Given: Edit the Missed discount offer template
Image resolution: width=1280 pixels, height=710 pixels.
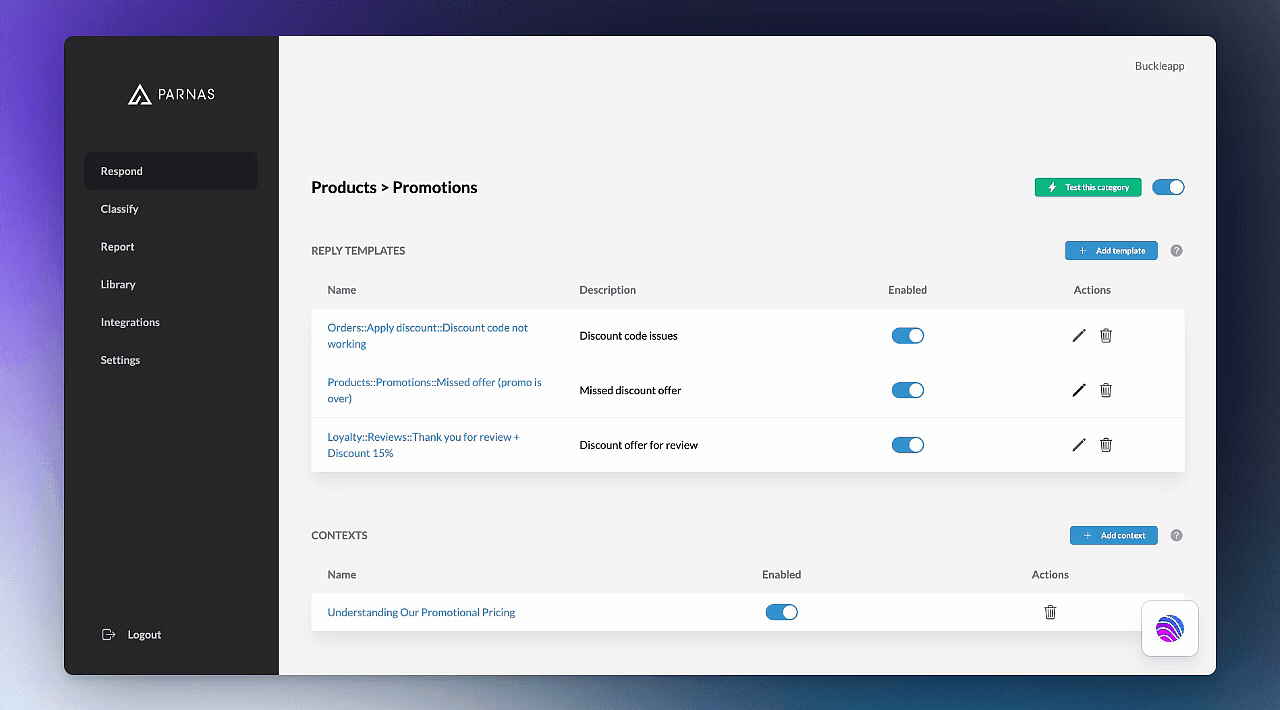Looking at the screenshot, I should pyautogui.click(x=1078, y=390).
